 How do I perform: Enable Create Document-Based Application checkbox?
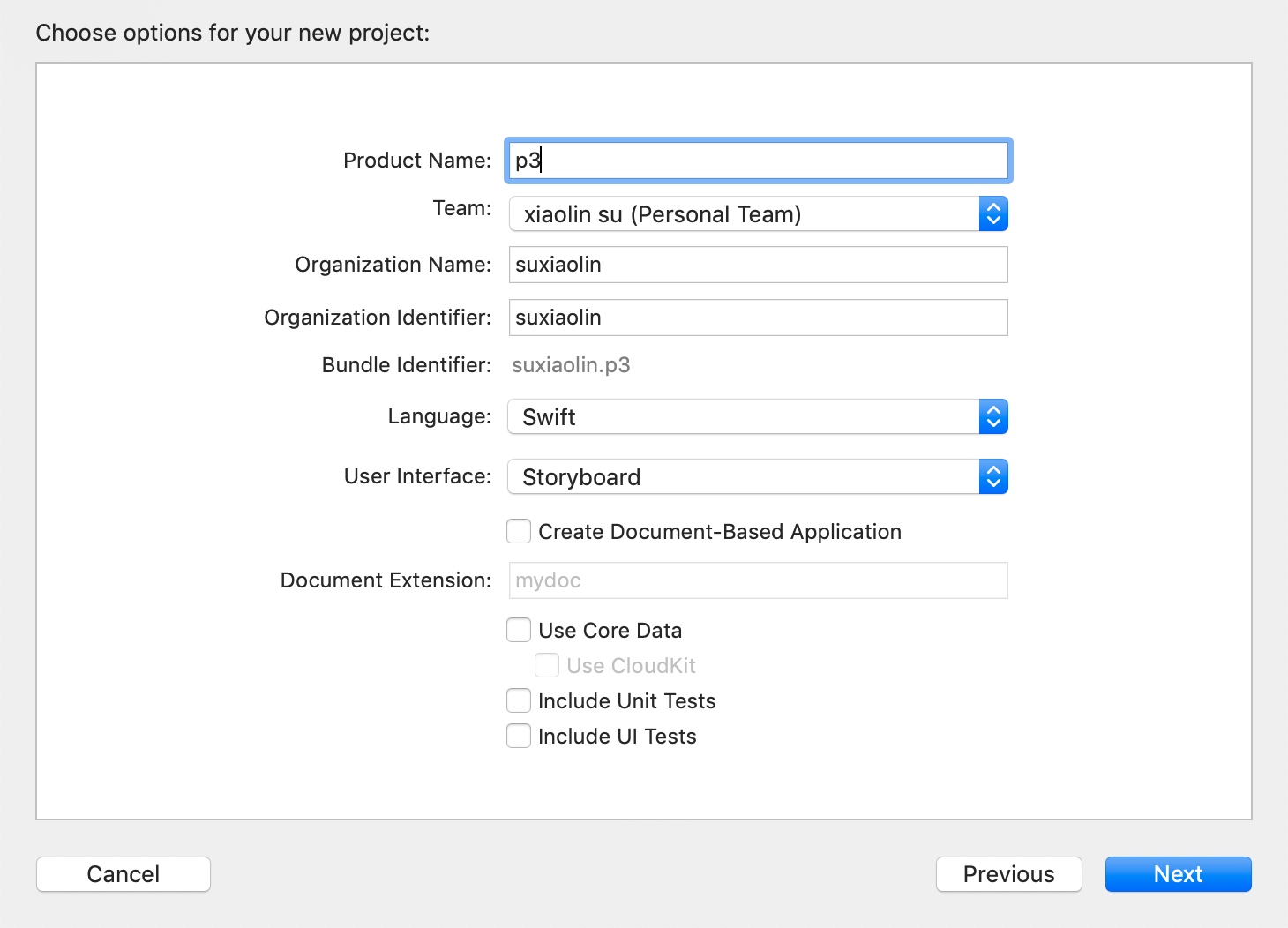(519, 531)
